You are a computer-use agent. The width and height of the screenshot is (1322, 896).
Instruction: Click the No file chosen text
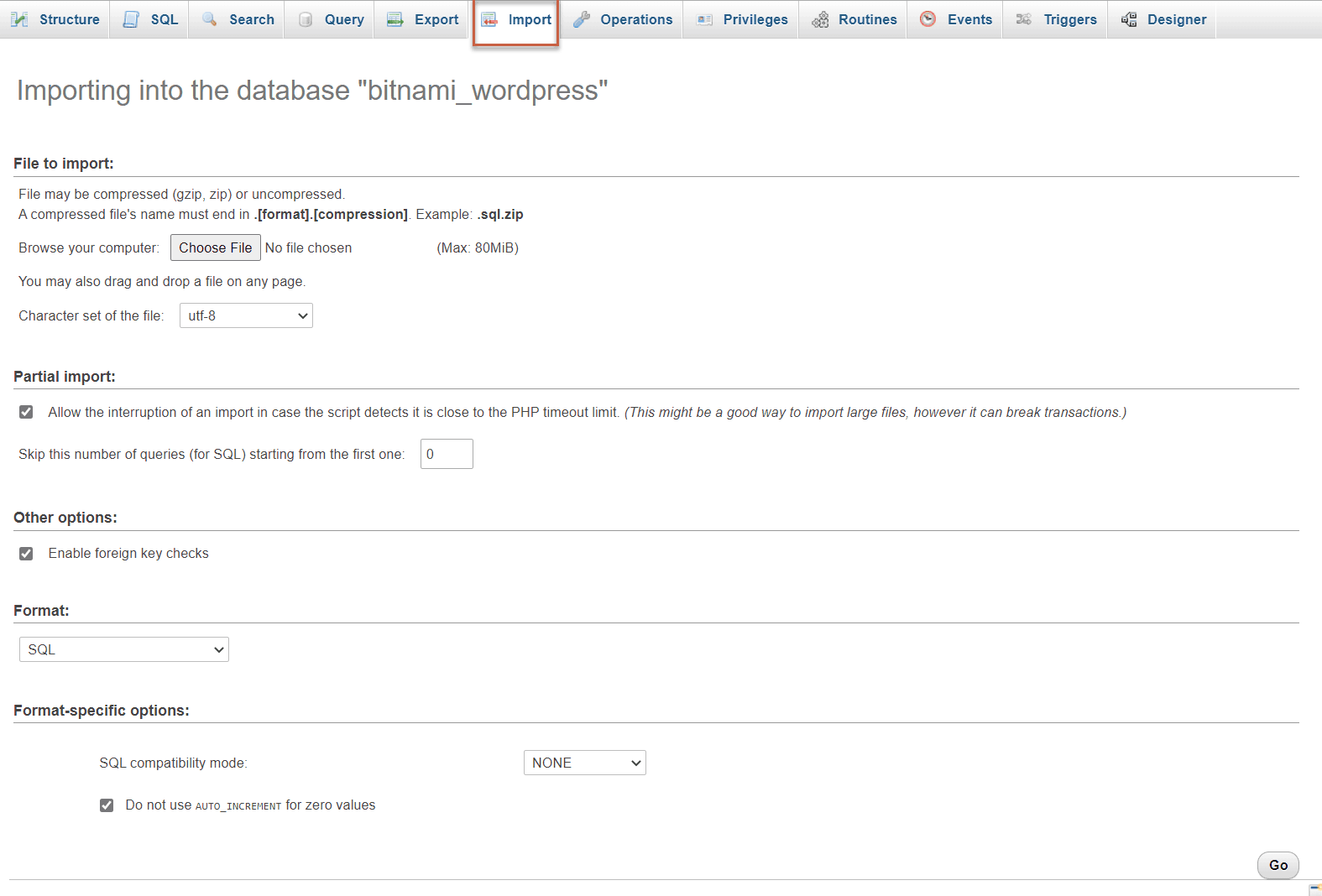(x=308, y=247)
